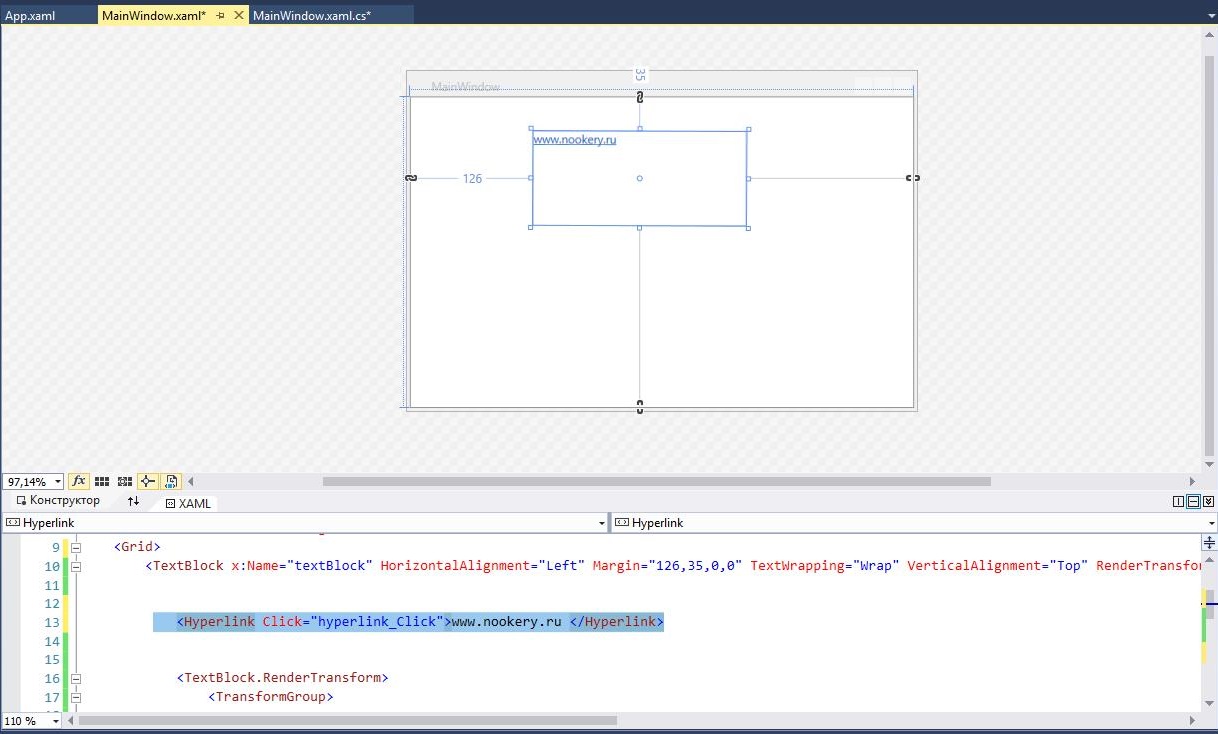Click the designer horizontal scrollbar thumb
Viewport: 1218px width, 734px height.
click(656, 481)
